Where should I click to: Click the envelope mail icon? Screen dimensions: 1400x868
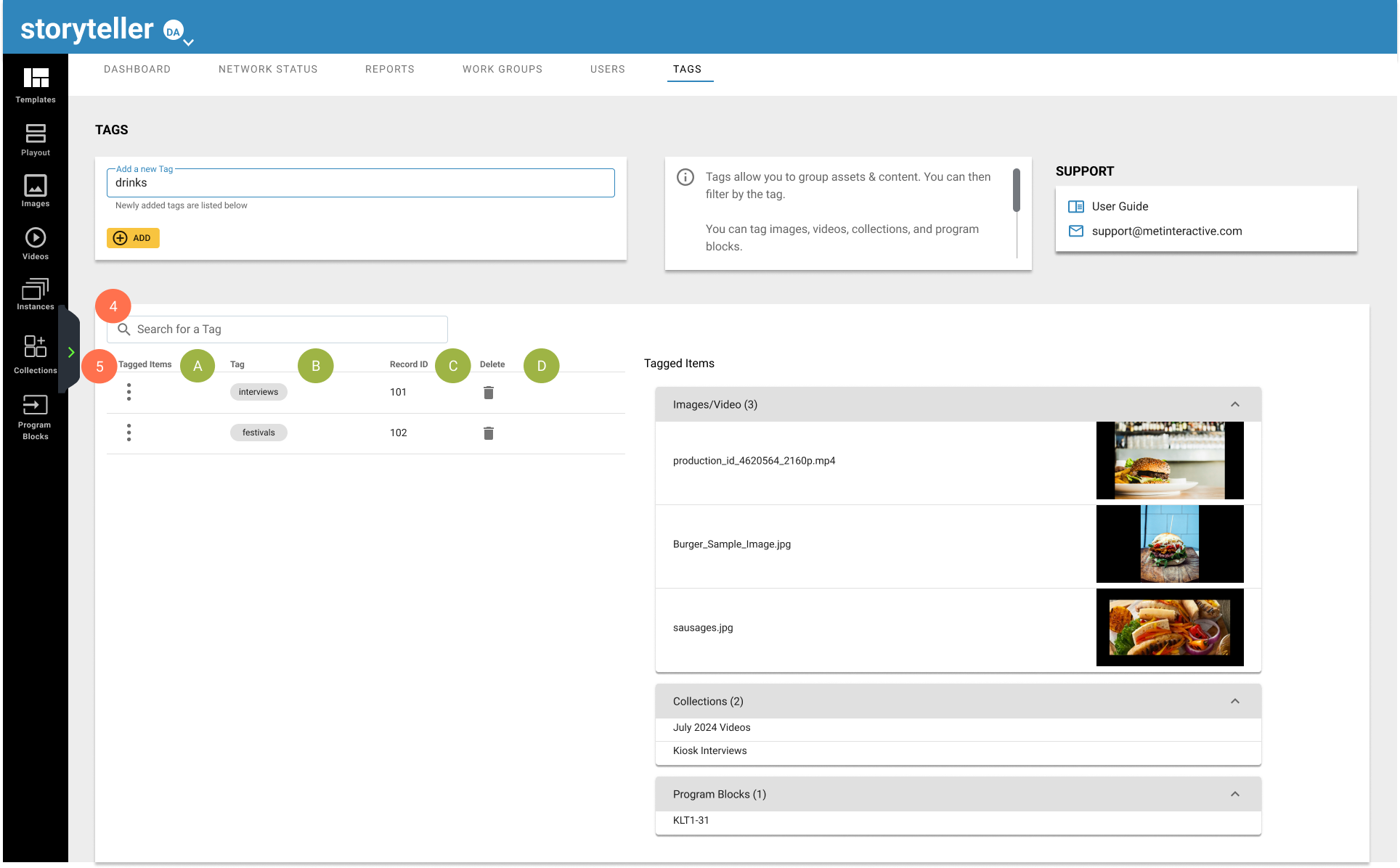pyautogui.click(x=1076, y=231)
